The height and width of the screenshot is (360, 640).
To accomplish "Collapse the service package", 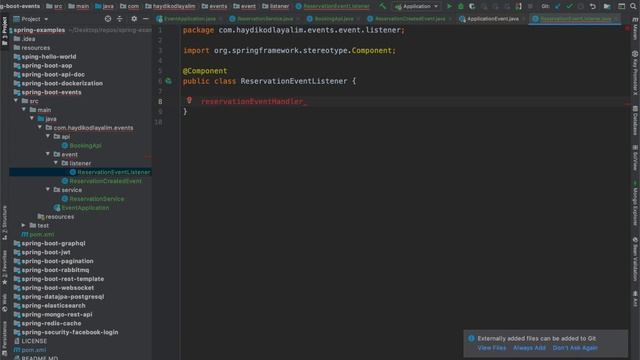I will (48, 189).
